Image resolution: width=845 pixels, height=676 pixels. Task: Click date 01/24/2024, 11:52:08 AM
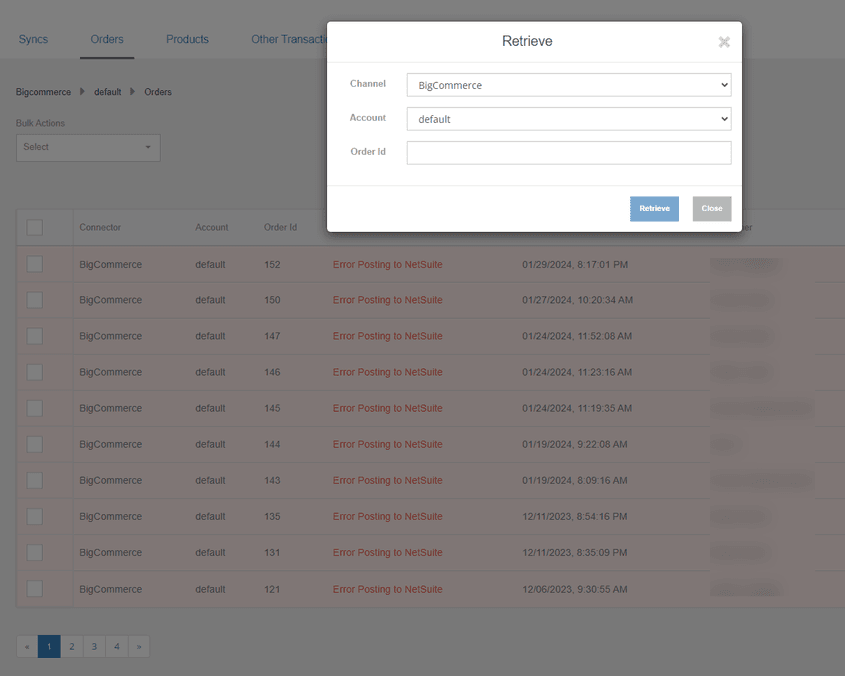click(577, 336)
